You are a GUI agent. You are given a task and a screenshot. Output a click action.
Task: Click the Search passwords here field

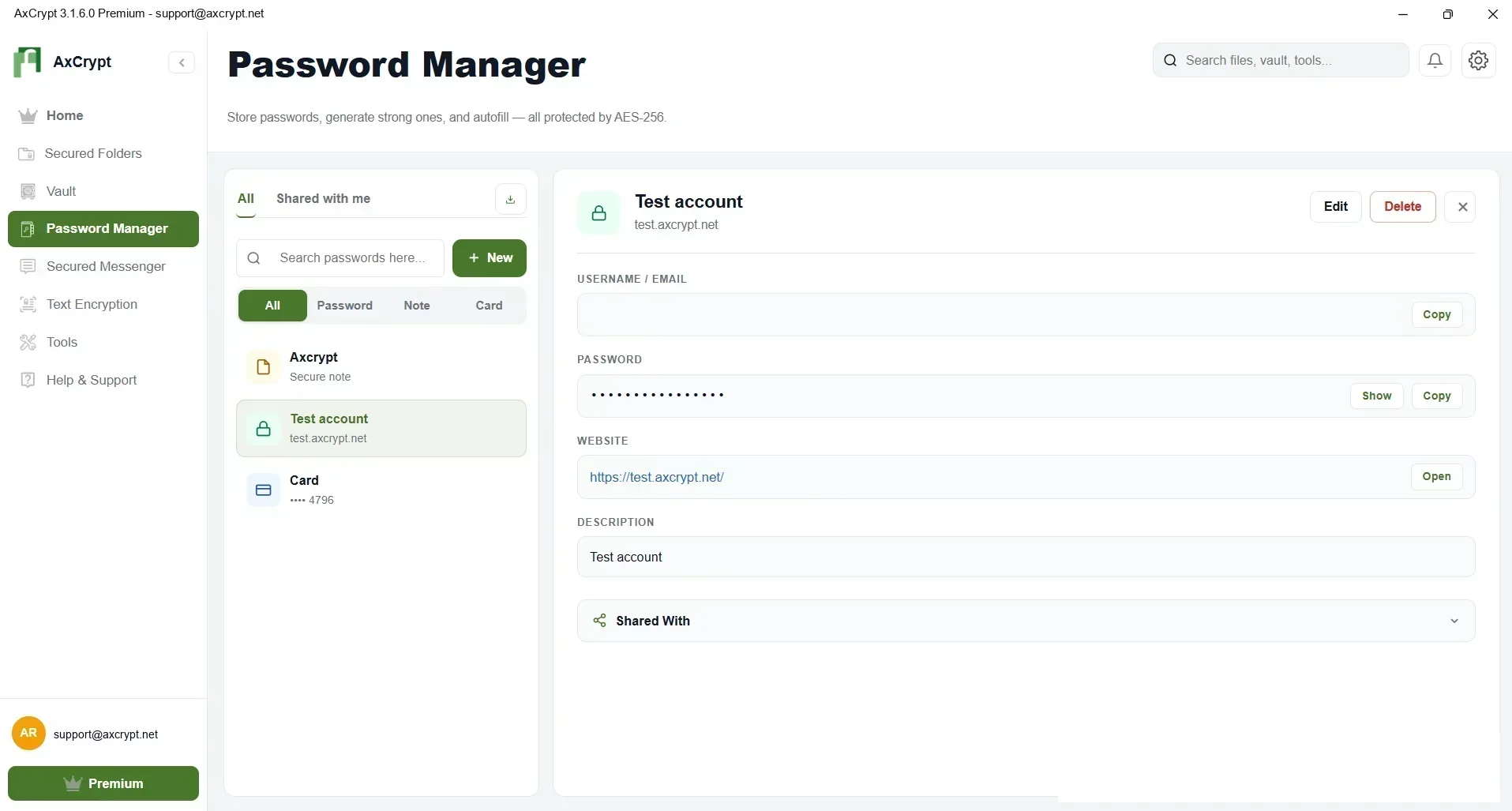340,258
